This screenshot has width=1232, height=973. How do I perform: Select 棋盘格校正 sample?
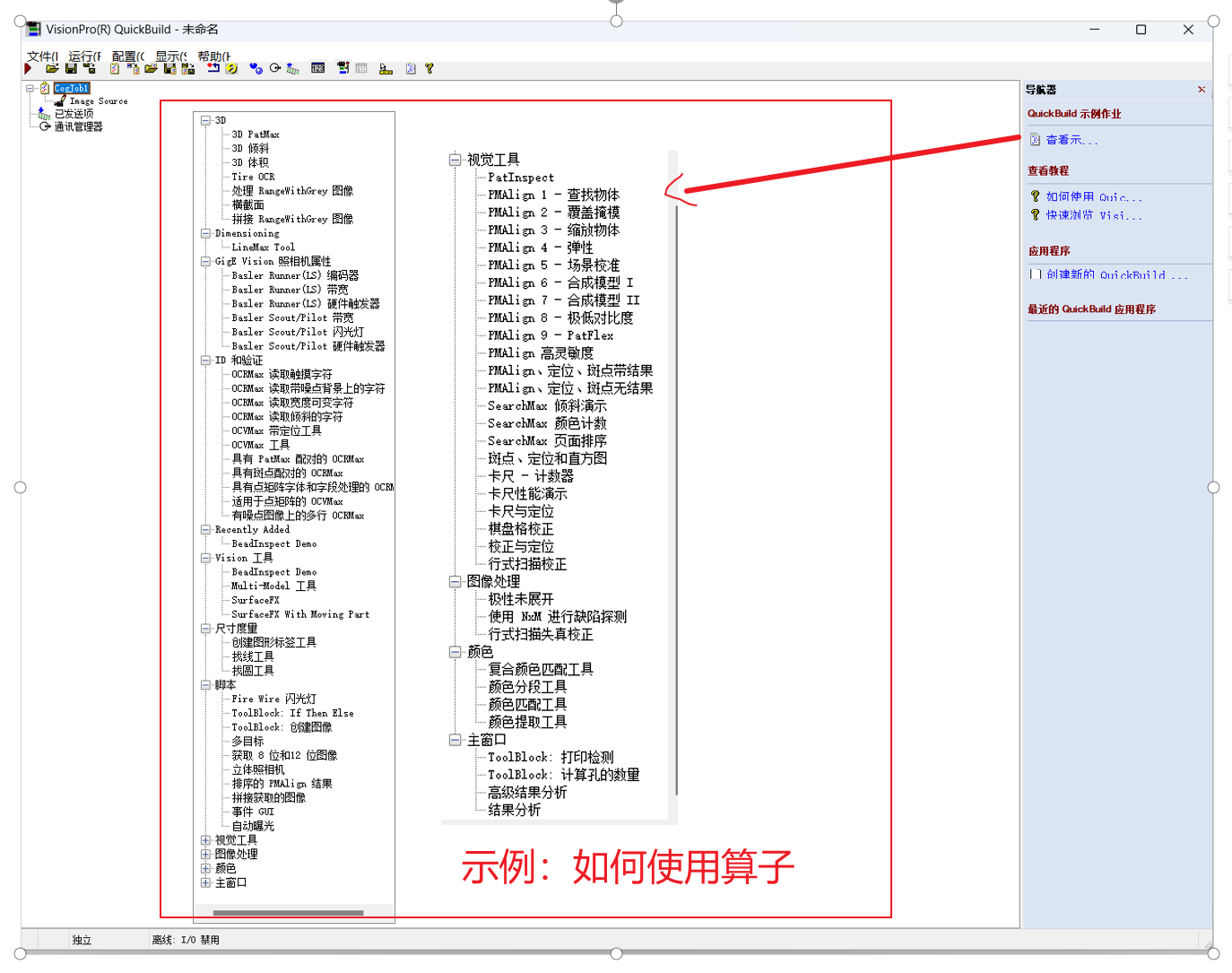tap(521, 529)
